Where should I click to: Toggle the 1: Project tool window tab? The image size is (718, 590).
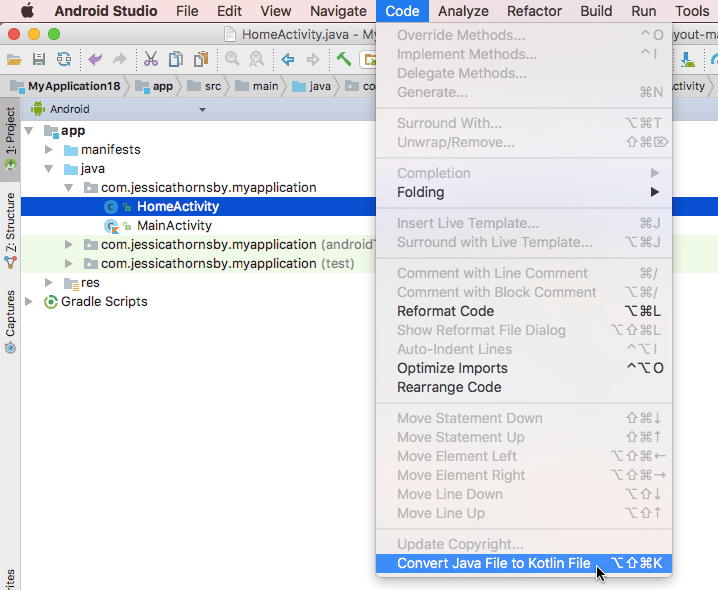(x=11, y=137)
